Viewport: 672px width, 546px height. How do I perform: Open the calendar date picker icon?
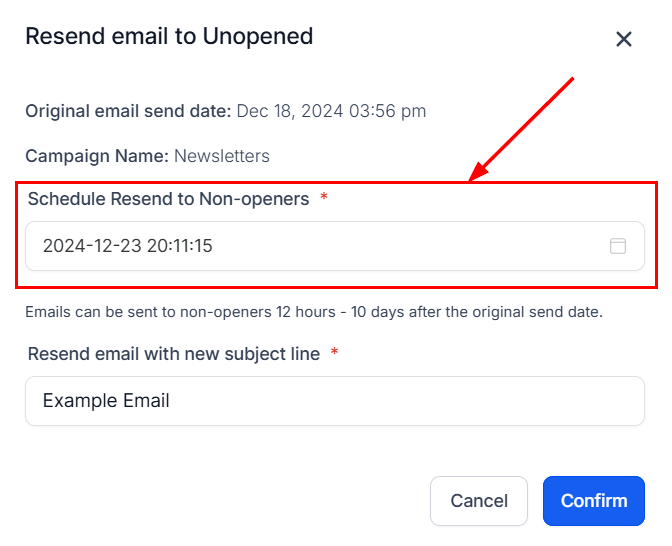618,246
